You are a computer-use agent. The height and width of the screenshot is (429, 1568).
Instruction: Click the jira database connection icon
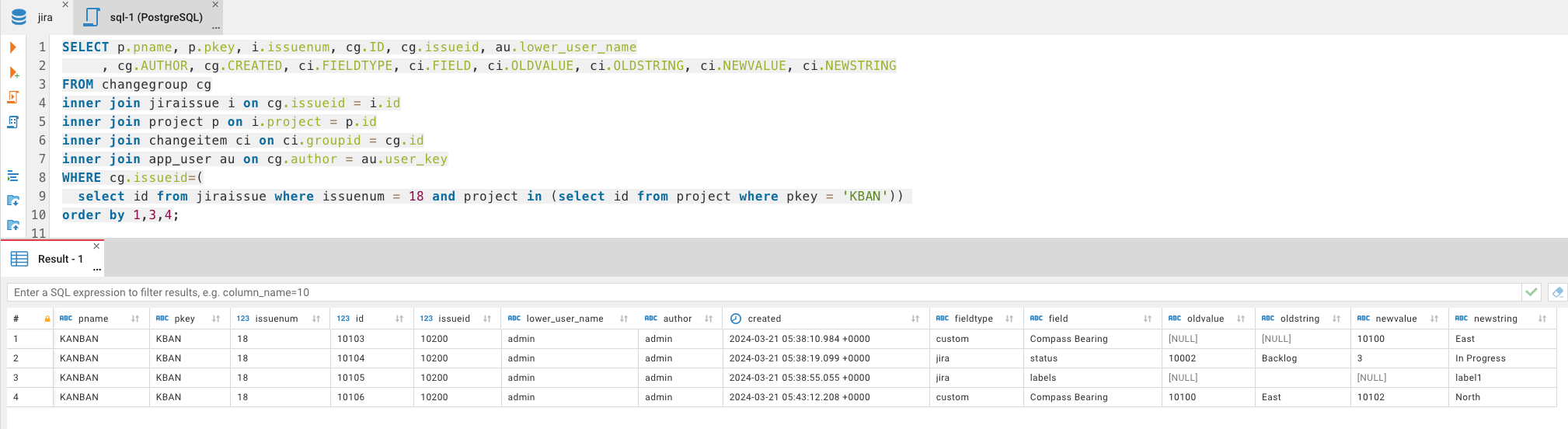pyautogui.click(x=19, y=17)
